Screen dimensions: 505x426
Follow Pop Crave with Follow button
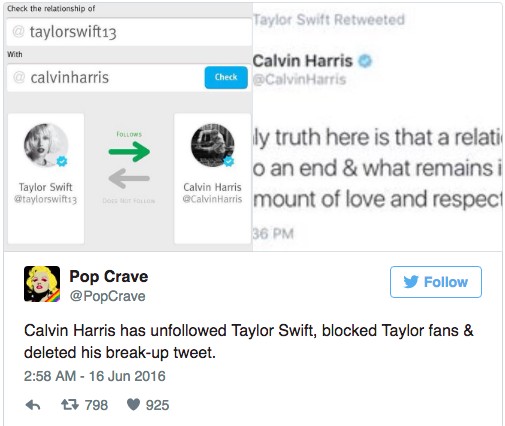[x=436, y=282]
